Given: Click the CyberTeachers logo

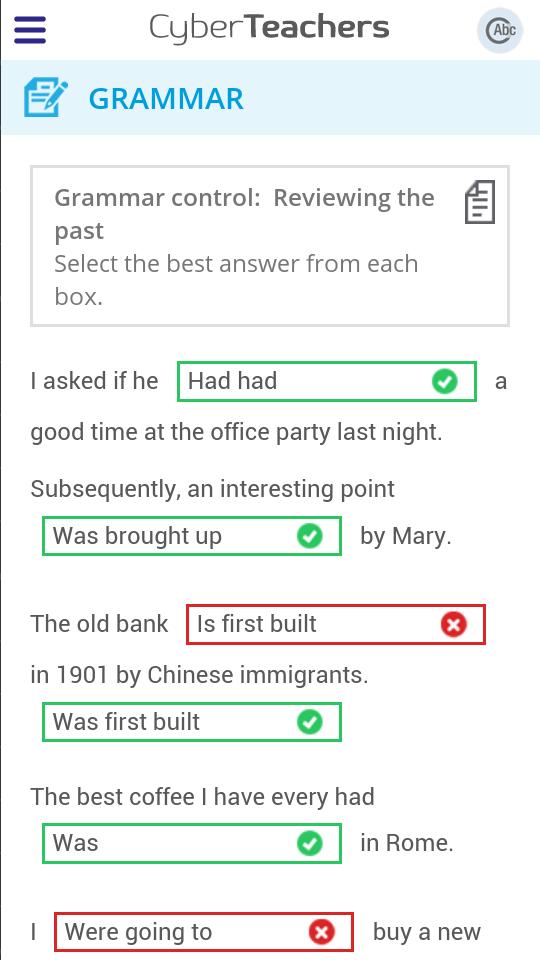Looking at the screenshot, I should (269, 28).
